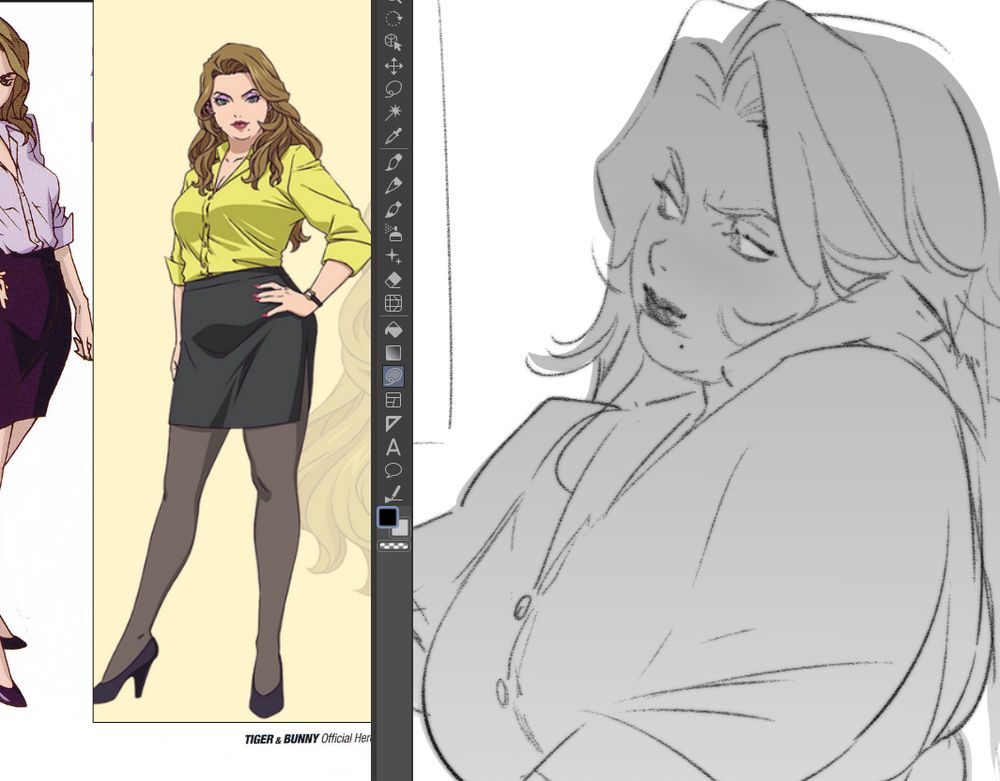This screenshot has height=781, width=1000.
Task: Pick the Eyedropper tool
Action: click(x=393, y=136)
